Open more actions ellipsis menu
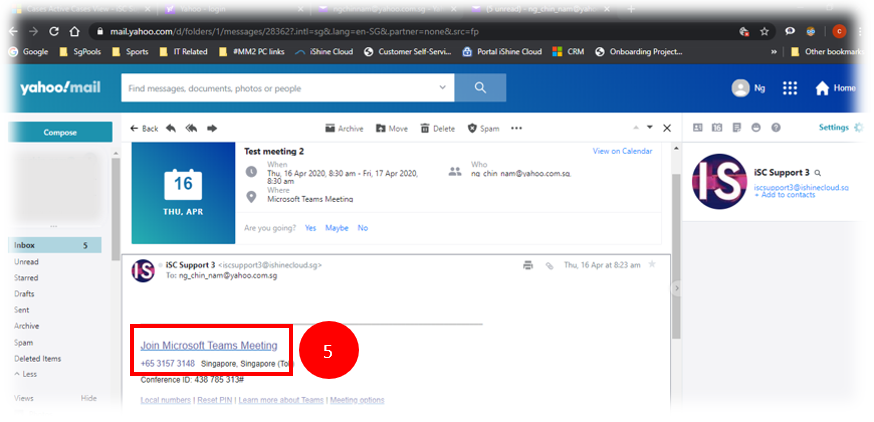The image size is (874, 422). (x=517, y=128)
